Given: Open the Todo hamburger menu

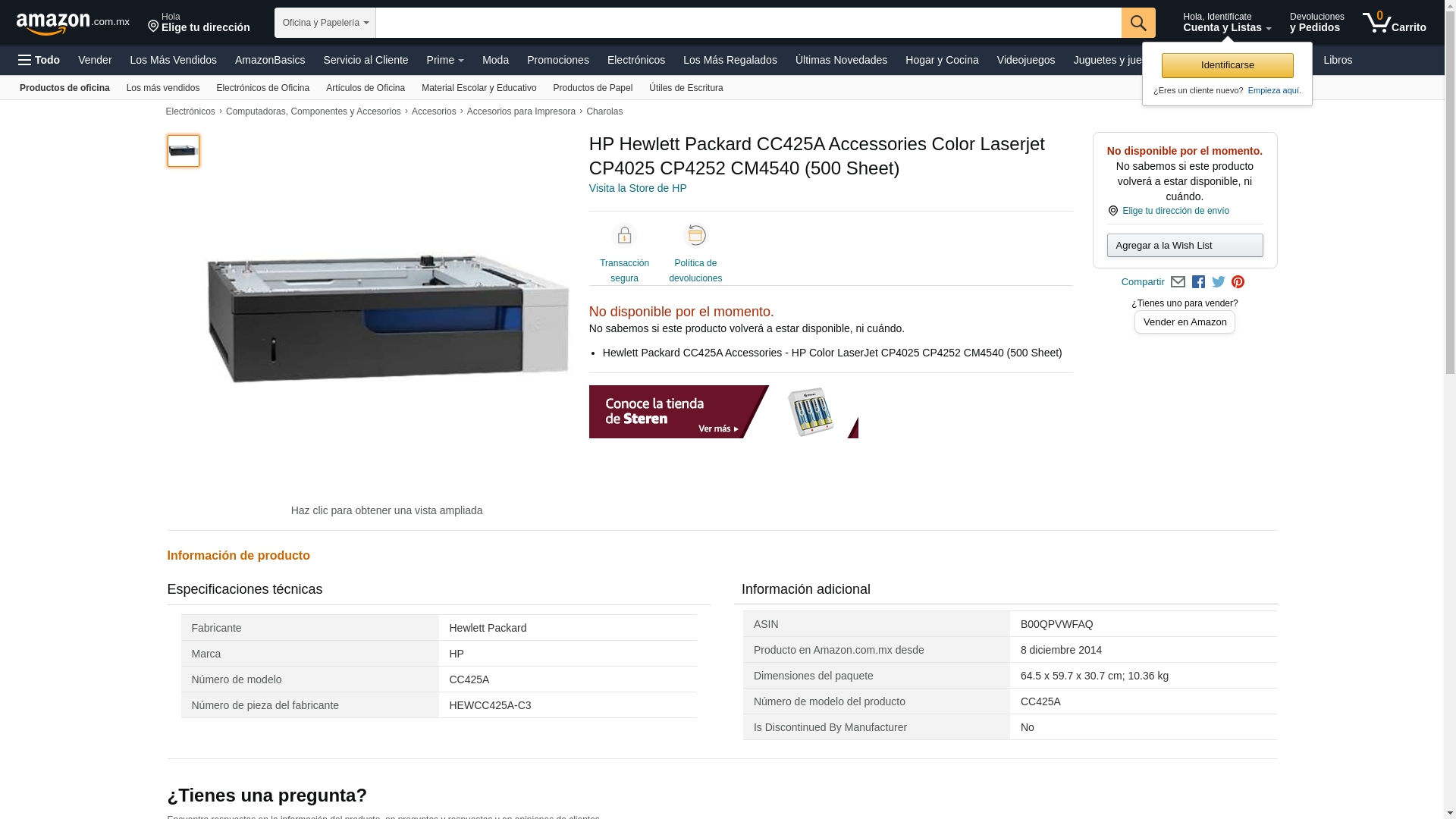Looking at the screenshot, I should point(39,60).
